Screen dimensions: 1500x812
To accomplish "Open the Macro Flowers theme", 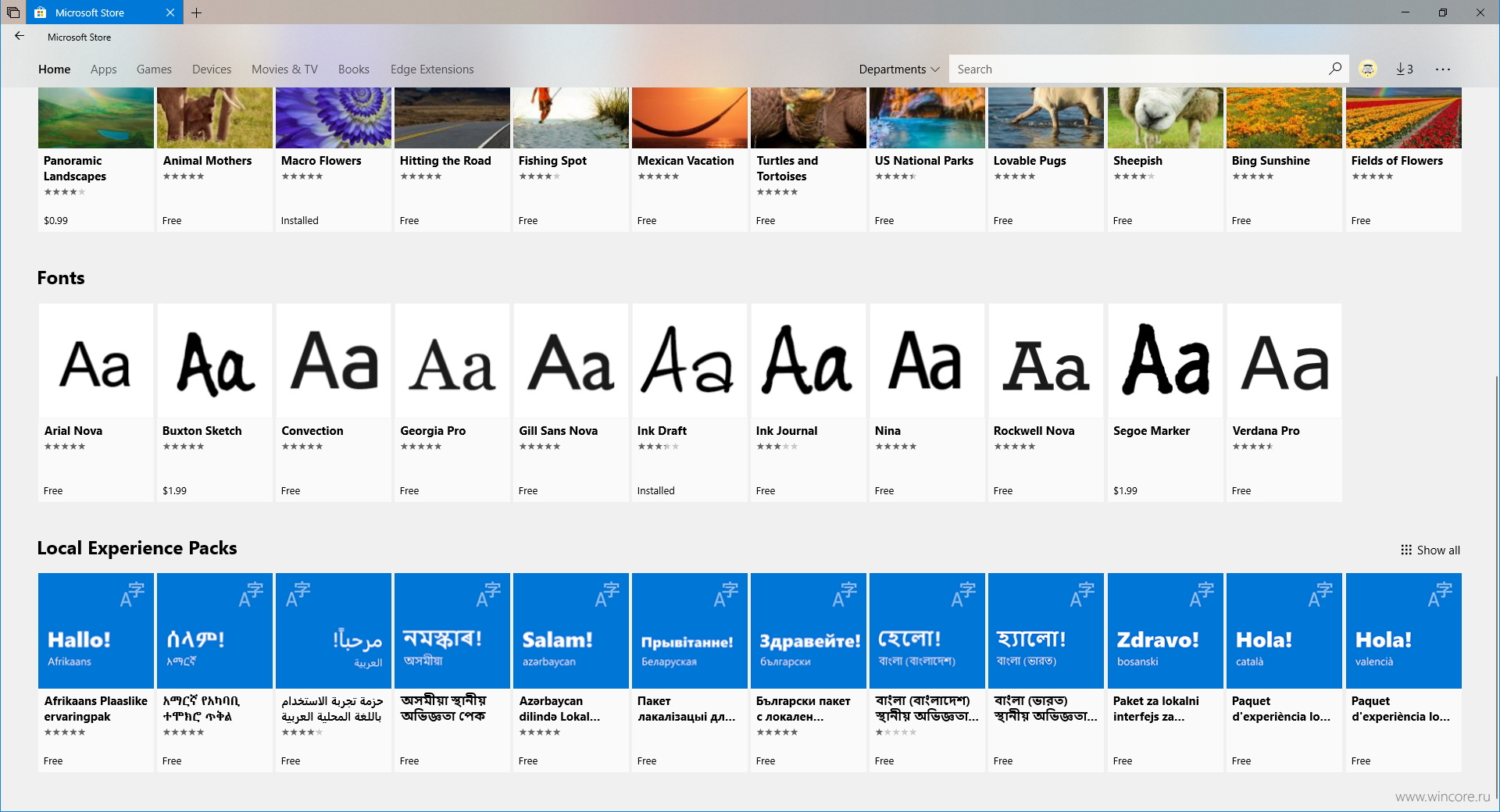I will point(334,159).
